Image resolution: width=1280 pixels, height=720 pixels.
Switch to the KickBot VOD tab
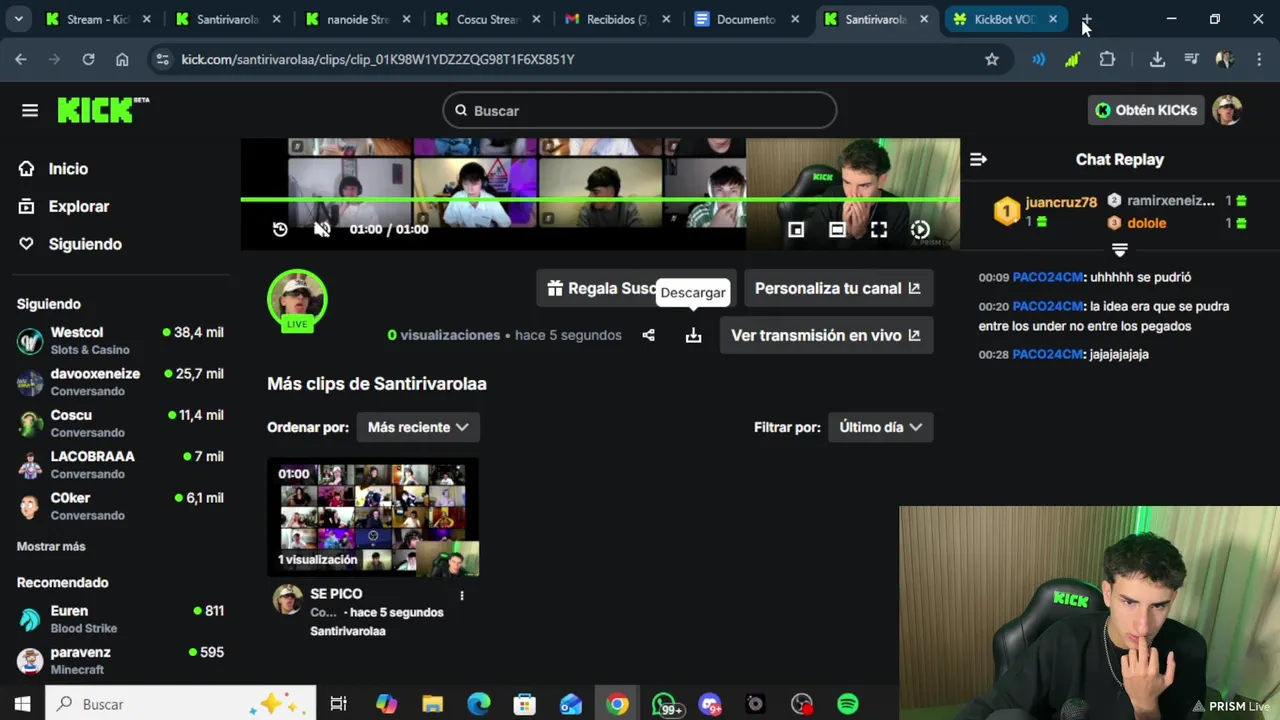pos(1005,19)
